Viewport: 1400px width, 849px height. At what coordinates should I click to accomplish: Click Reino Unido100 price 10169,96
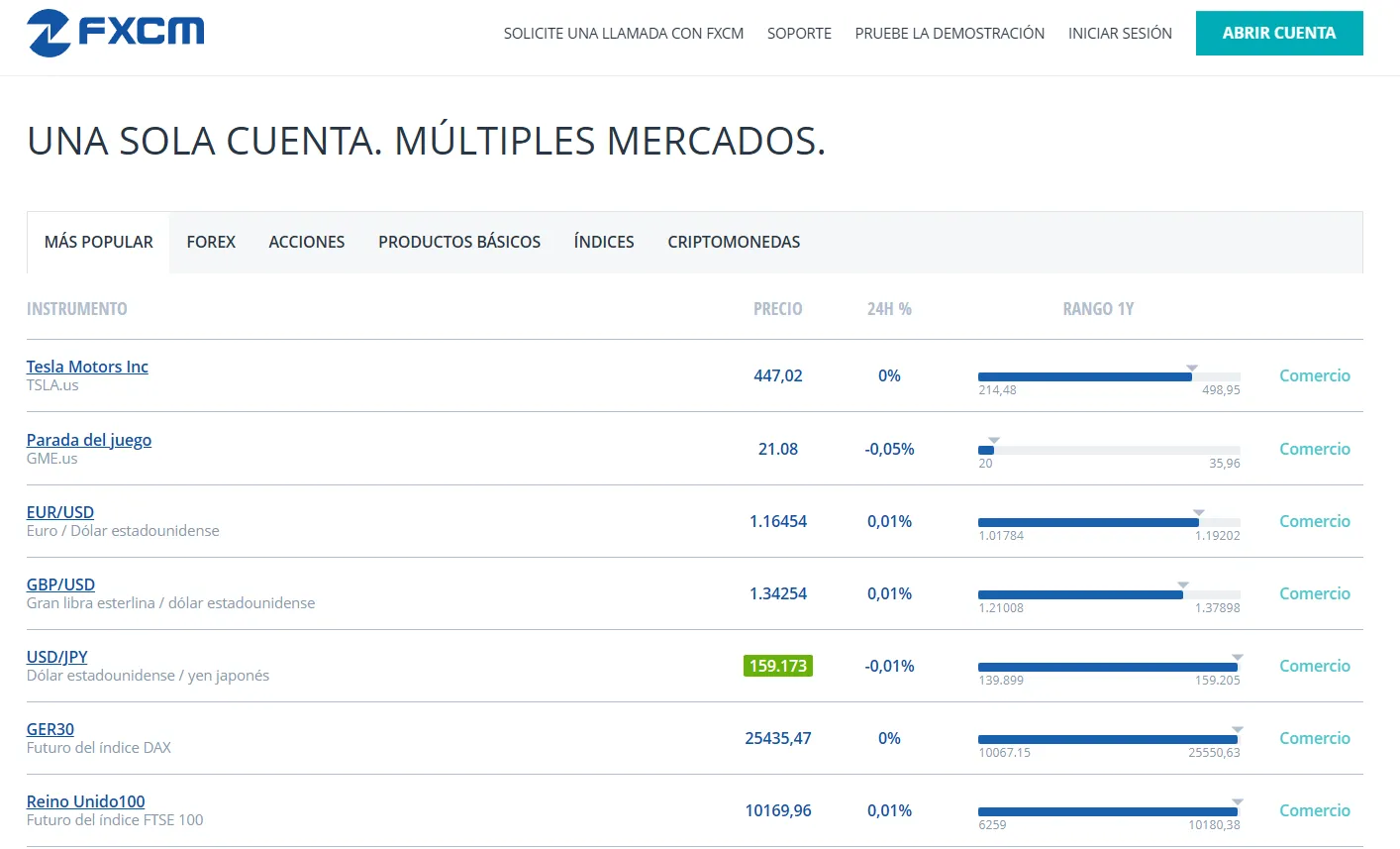[778, 810]
